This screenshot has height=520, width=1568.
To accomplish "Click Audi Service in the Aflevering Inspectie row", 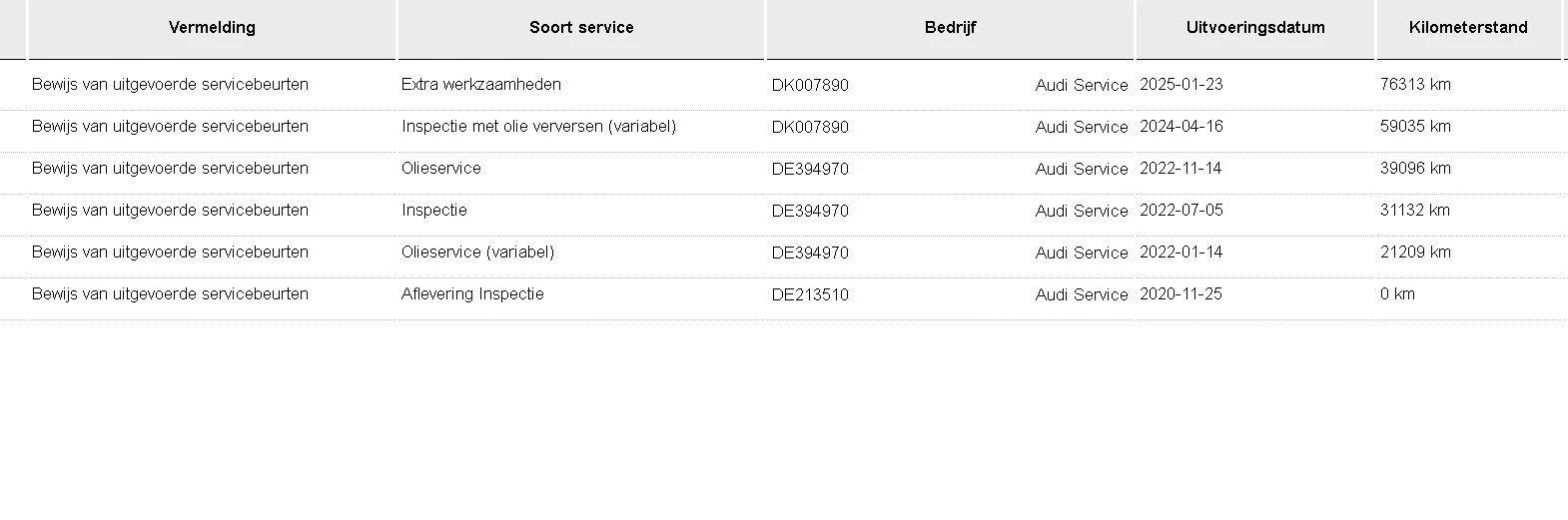I will (1082, 295).
